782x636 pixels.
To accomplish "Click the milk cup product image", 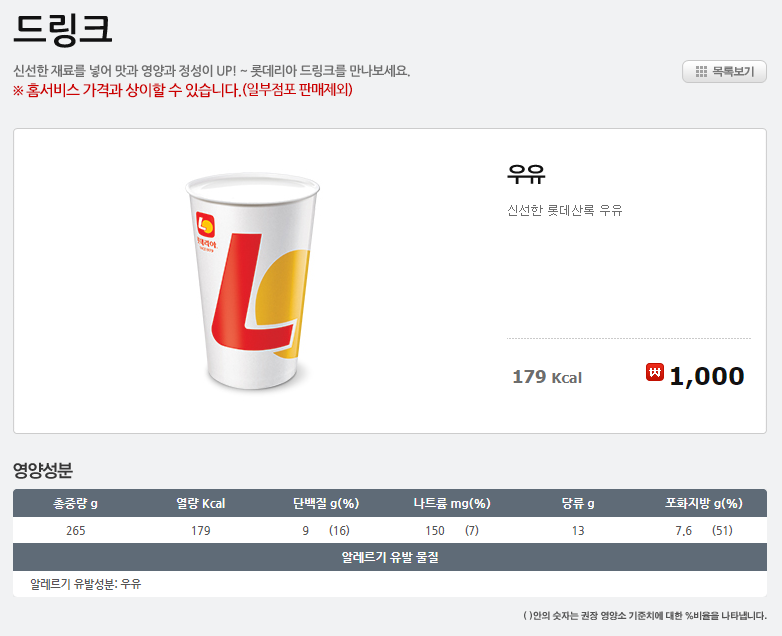I will point(252,281).
